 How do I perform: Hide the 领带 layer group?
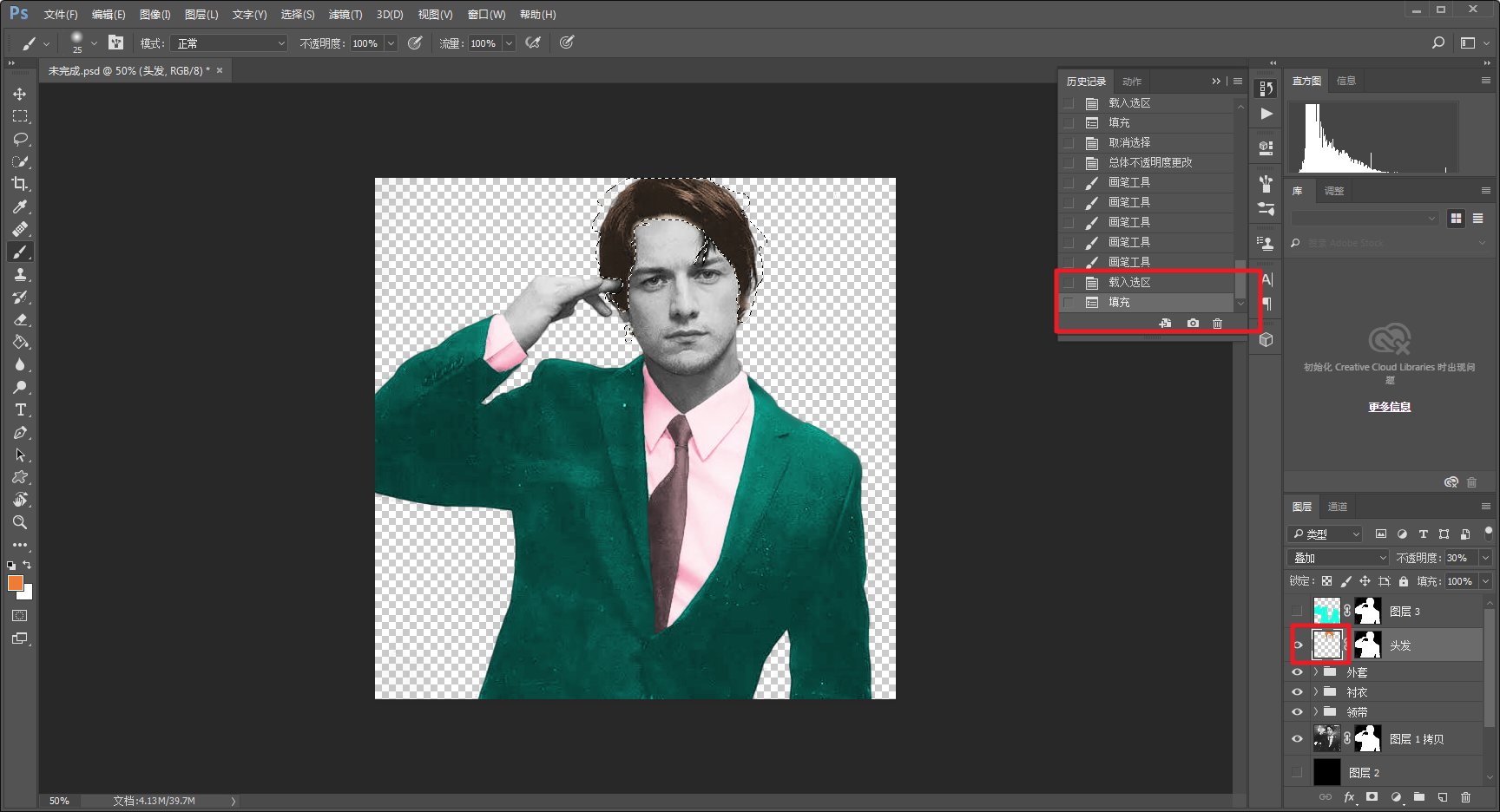click(x=1298, y=712)
